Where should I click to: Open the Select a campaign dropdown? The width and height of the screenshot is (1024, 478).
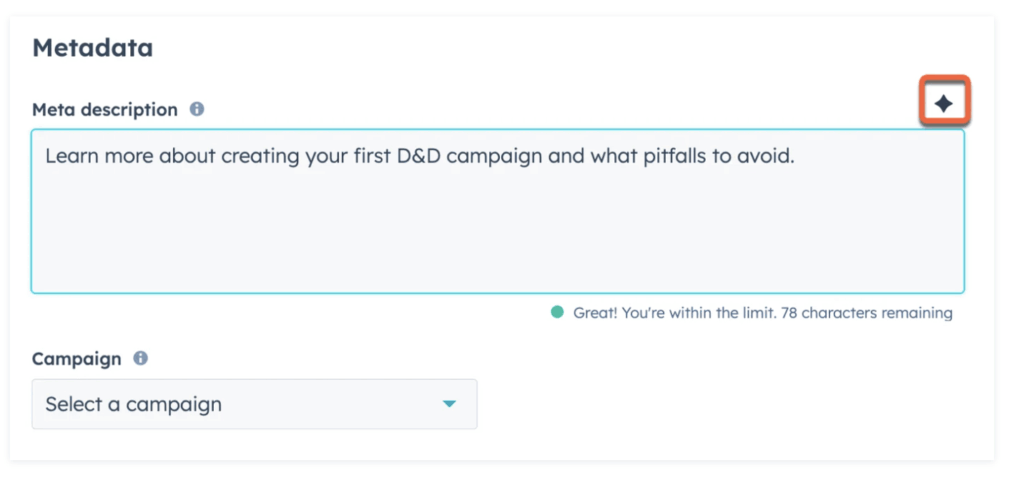click(254, 404)
